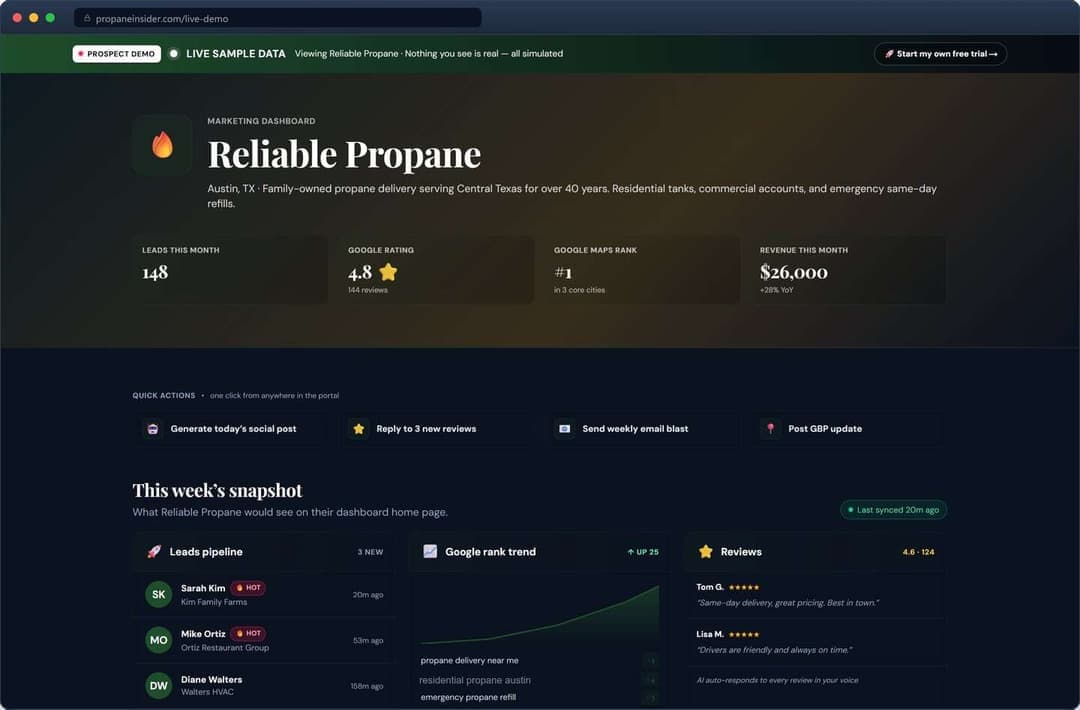Click the HOT badge next to Sarah Kim

click(x=248, y=587)
